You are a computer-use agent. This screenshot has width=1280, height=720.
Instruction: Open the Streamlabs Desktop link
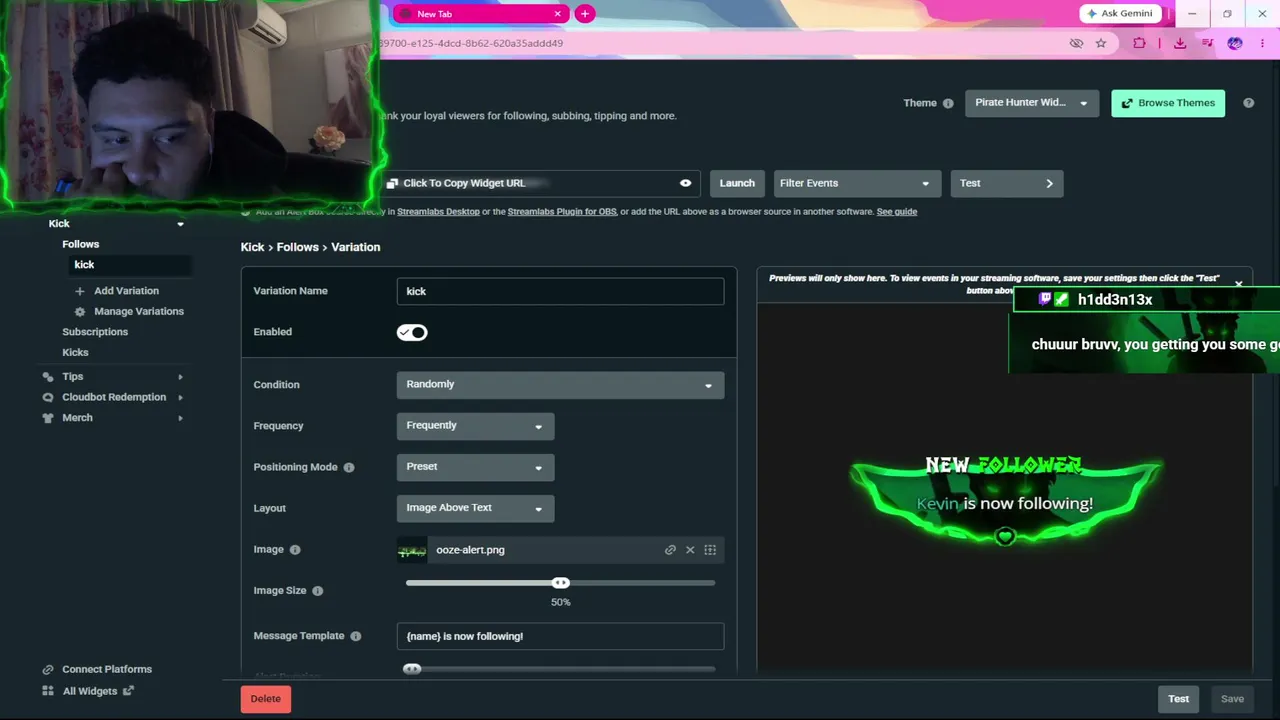coord(438,212)
